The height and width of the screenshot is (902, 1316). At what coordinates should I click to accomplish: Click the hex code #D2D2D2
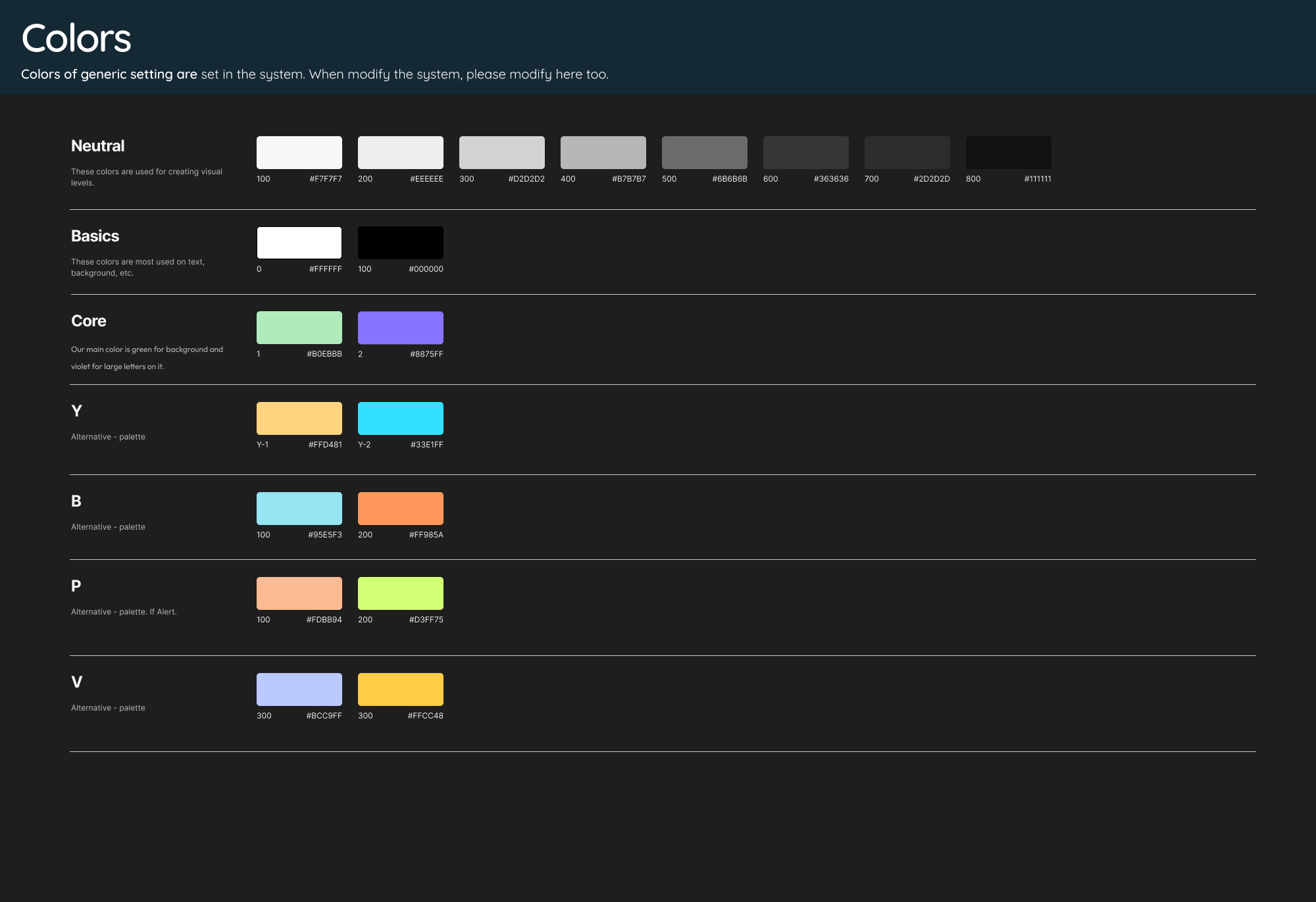(526, 179)
